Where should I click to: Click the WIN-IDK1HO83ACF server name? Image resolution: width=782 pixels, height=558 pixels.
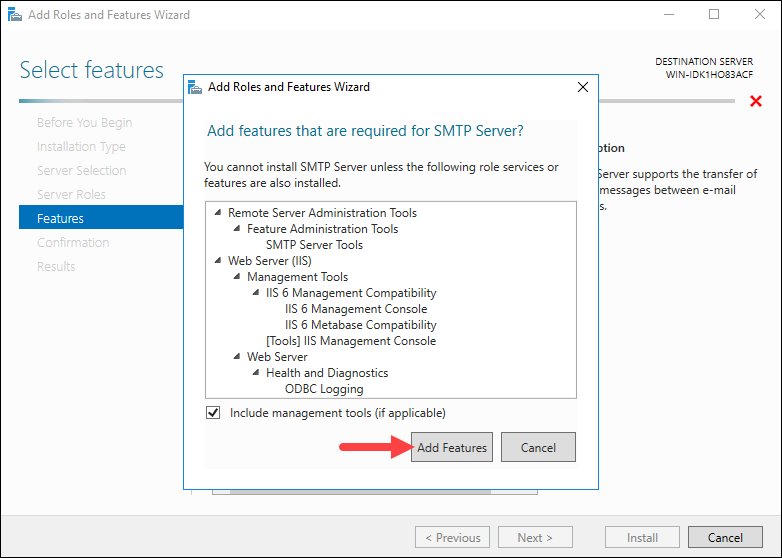point(709,75)
